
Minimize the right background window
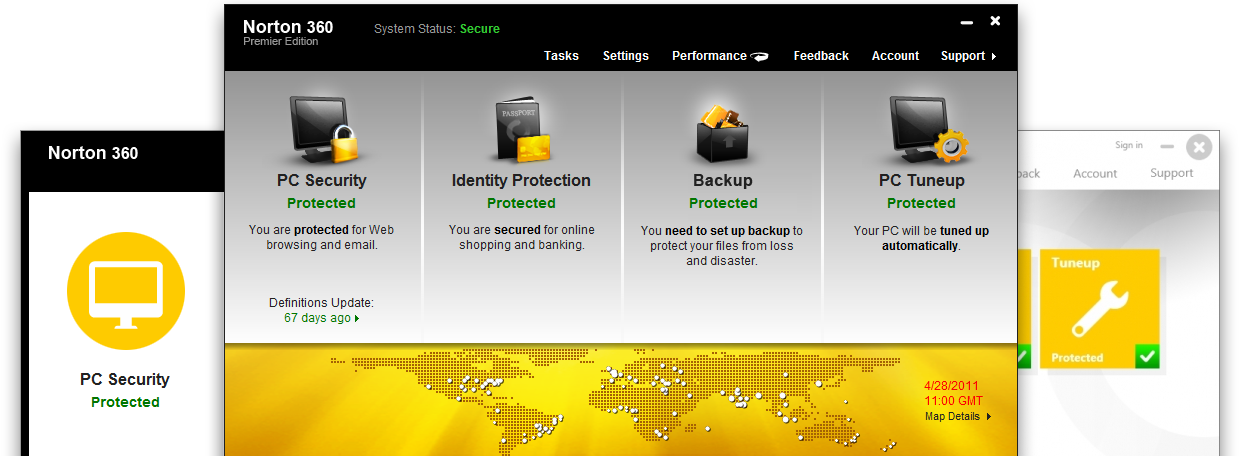[1165, 148]
